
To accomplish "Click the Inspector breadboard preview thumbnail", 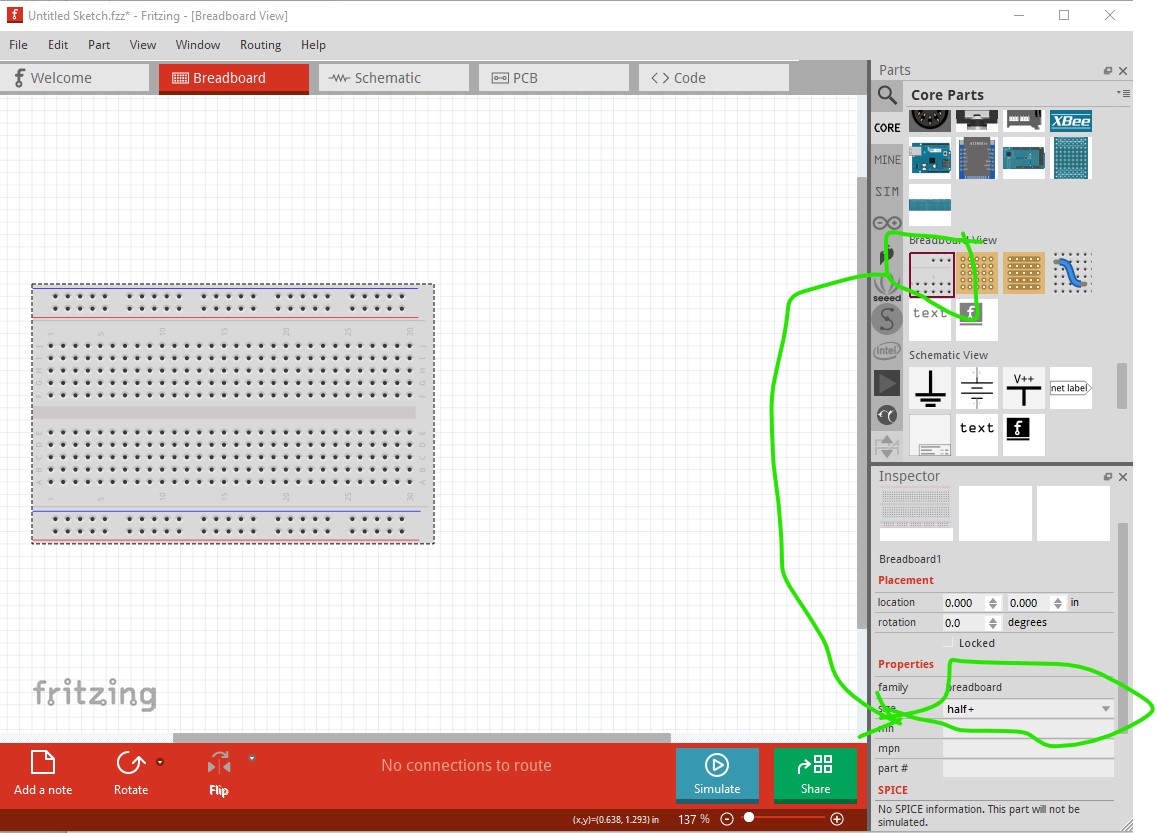I will [916, 513].
